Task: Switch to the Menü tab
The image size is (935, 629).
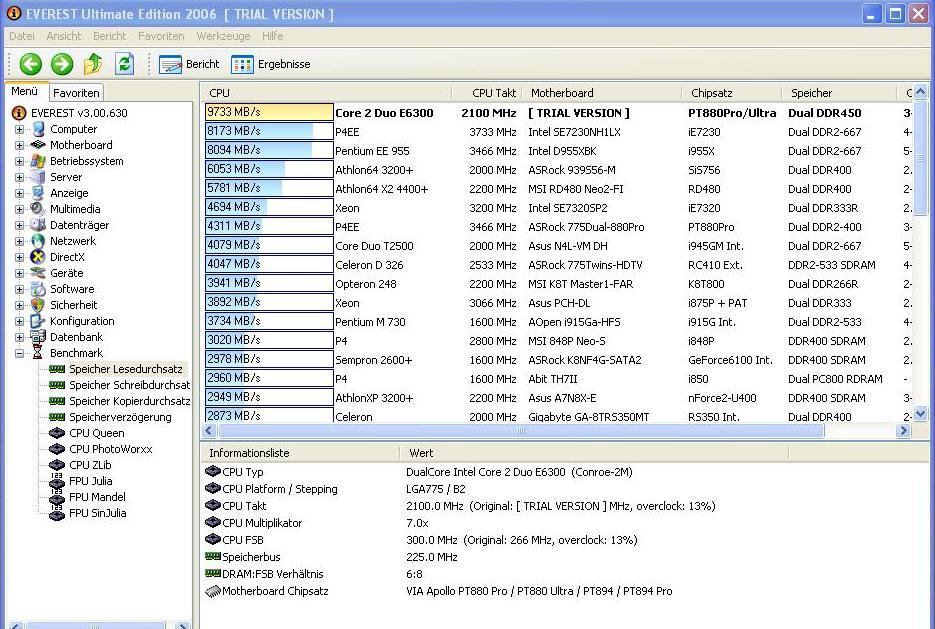Action: point(25,91)
